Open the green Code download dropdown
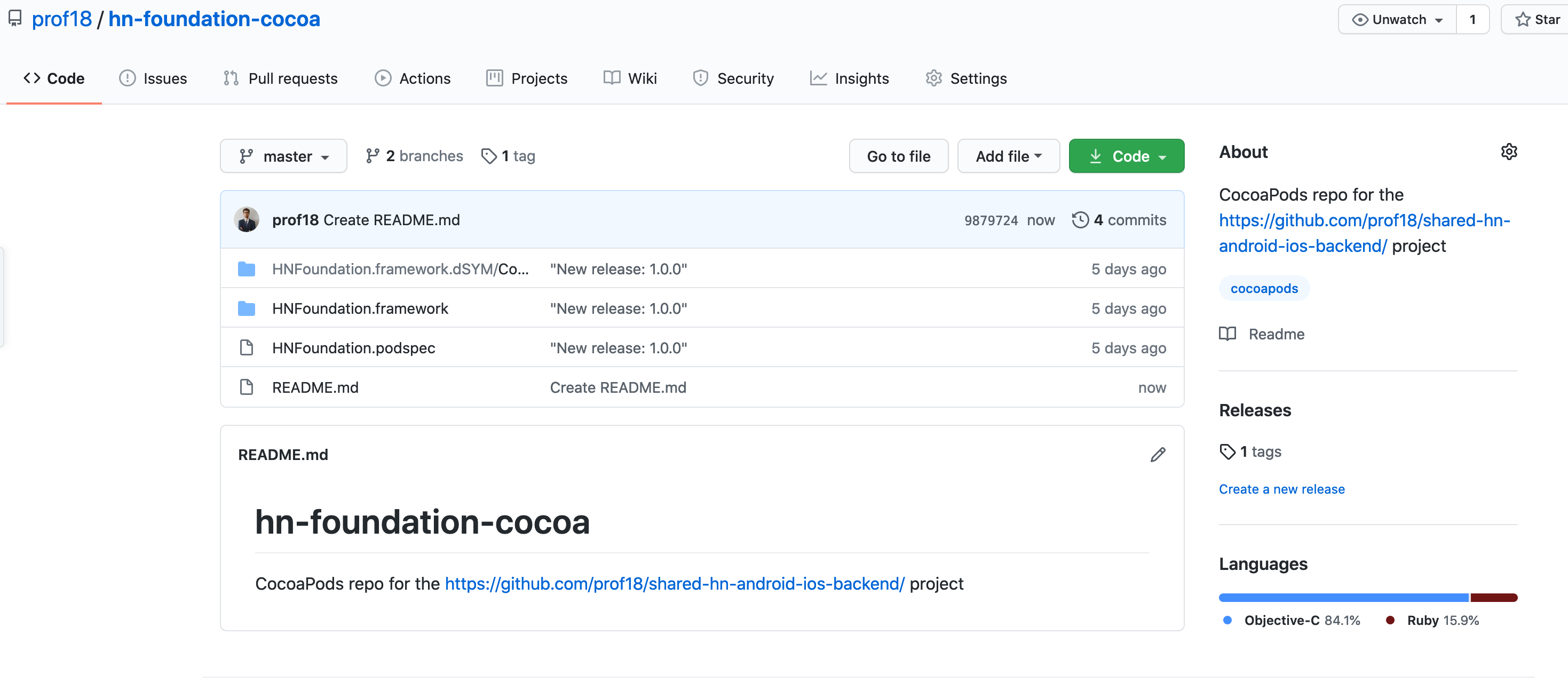Viewport: 1568px width, 682px height. (x=1126, y=156)
